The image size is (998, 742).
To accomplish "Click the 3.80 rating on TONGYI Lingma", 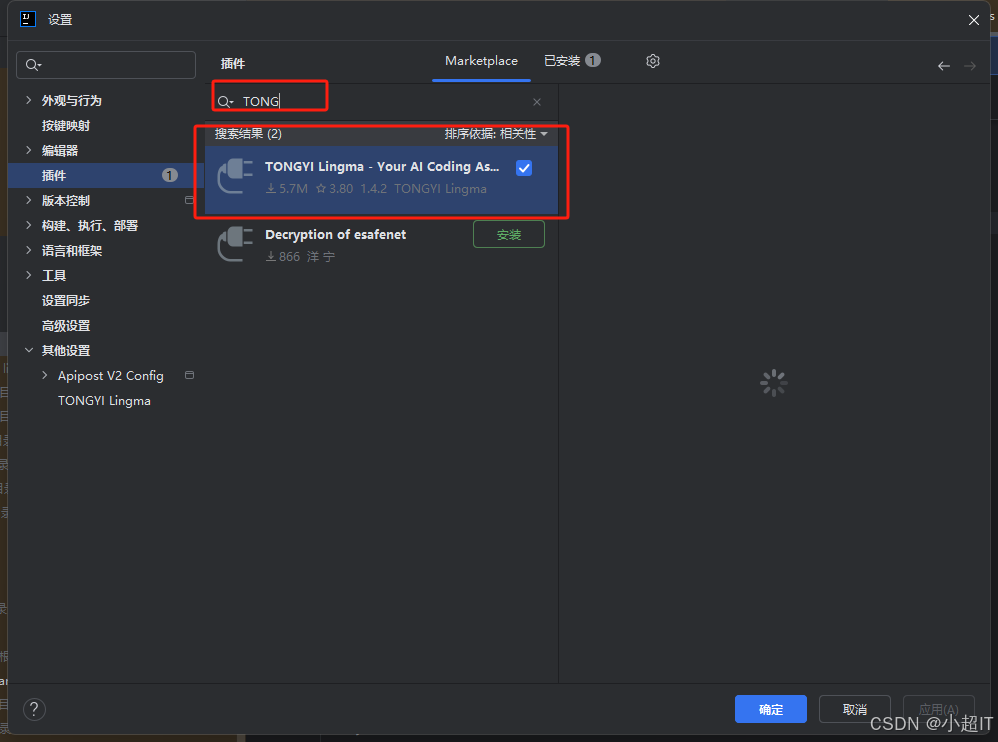I will pyautogui.click(x=335, y=188).
